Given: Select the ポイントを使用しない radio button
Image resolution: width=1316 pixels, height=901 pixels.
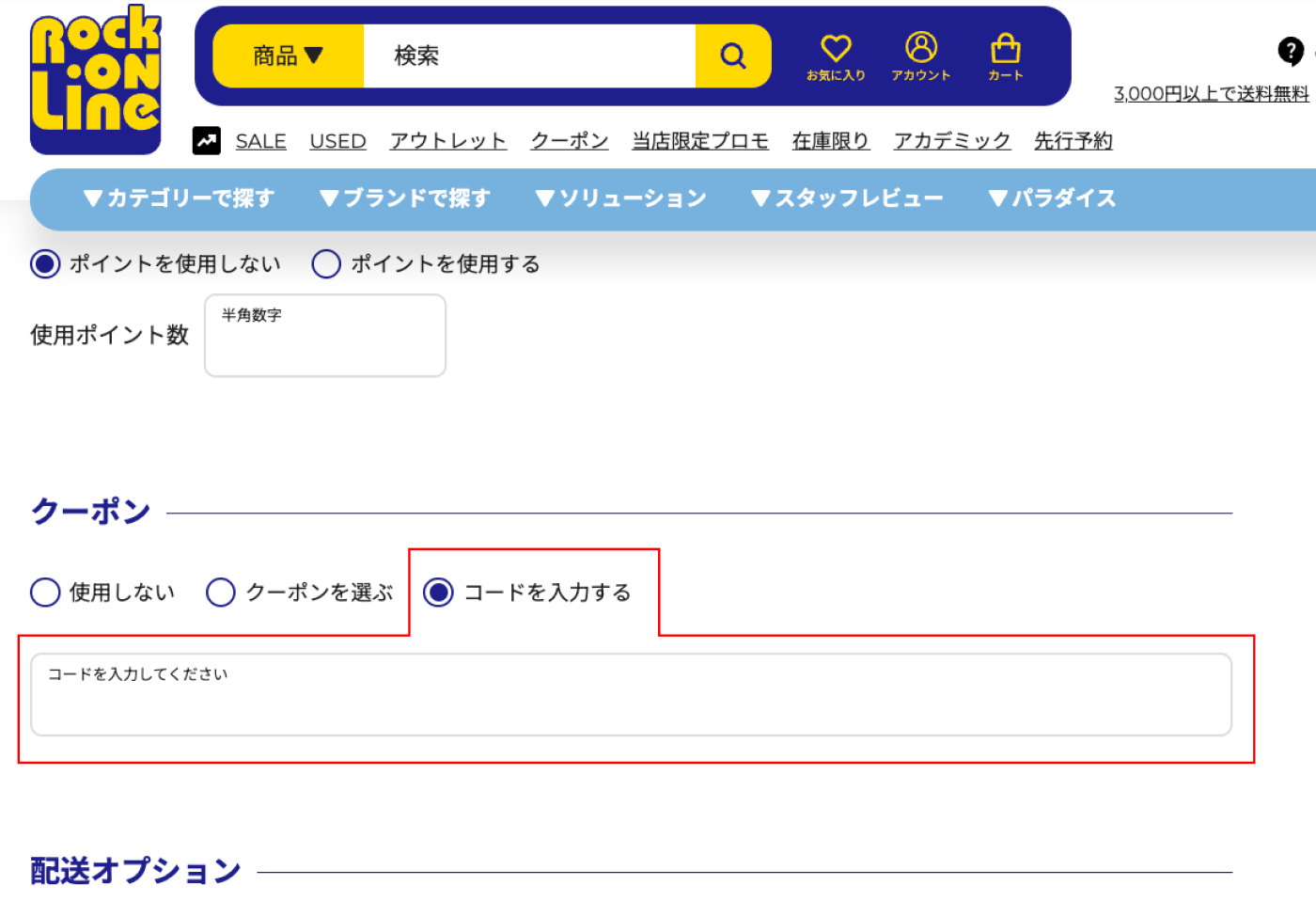Looking at the screenshot, I should pos(45,264).
